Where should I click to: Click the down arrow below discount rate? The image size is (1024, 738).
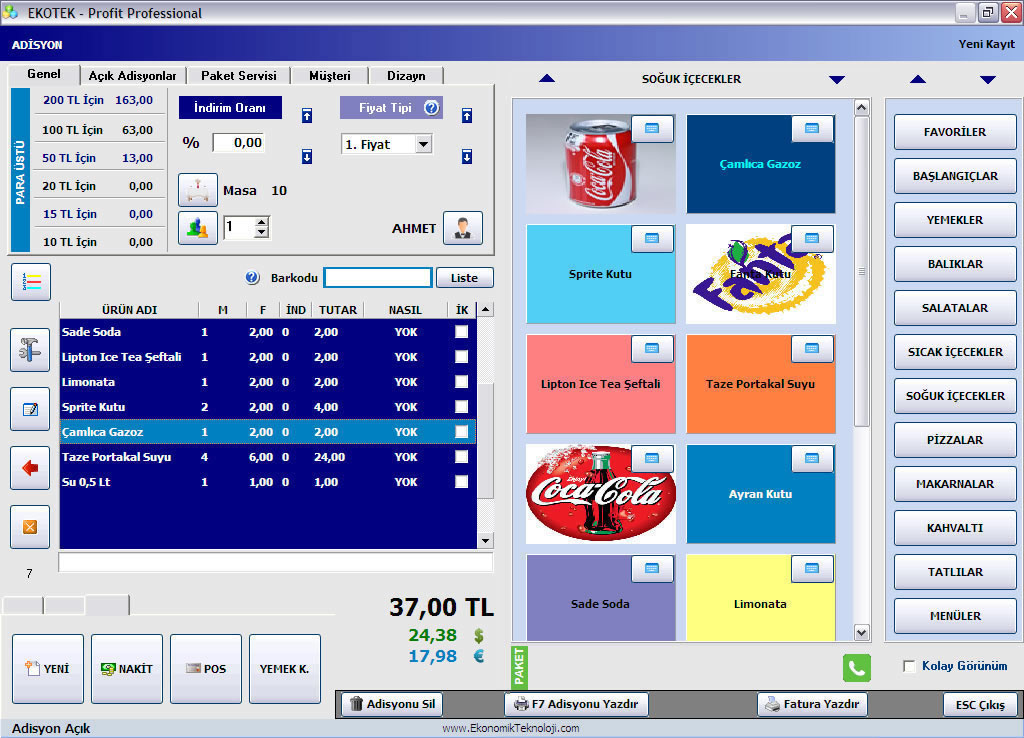[x=307, y=156]
